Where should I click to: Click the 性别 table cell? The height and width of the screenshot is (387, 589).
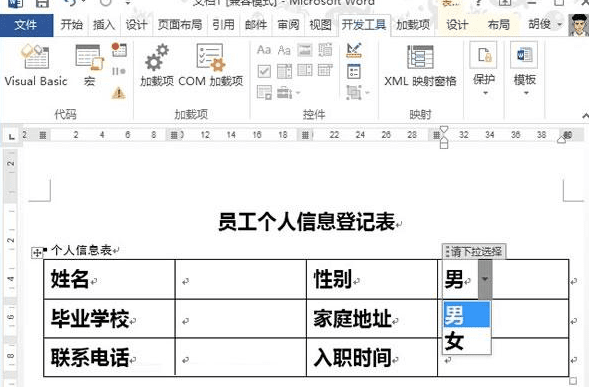click(372, 280)
